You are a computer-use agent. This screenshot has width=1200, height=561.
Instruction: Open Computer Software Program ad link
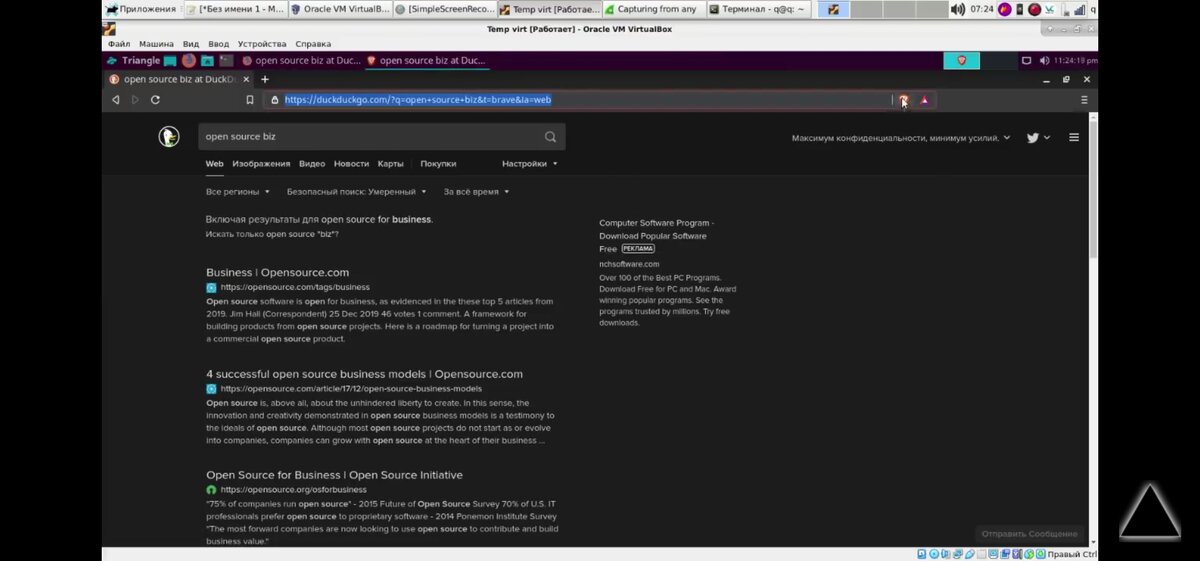tap(657, 236)
